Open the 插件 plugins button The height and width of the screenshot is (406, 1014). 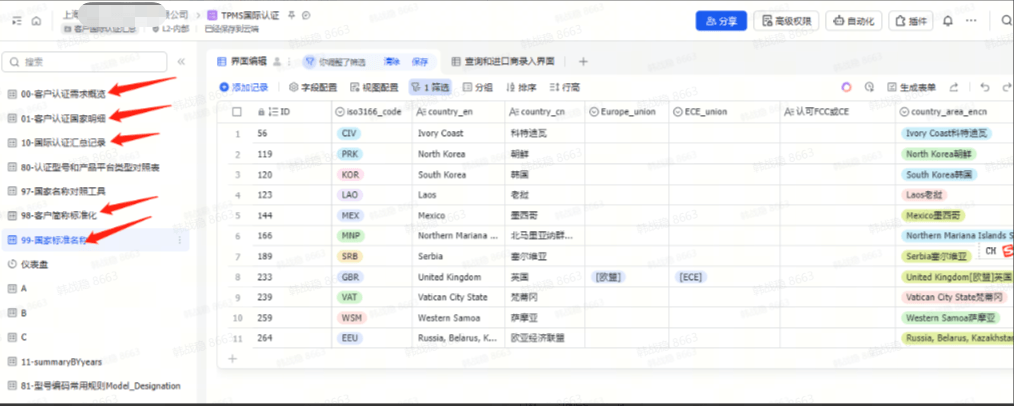pos(911,21)
